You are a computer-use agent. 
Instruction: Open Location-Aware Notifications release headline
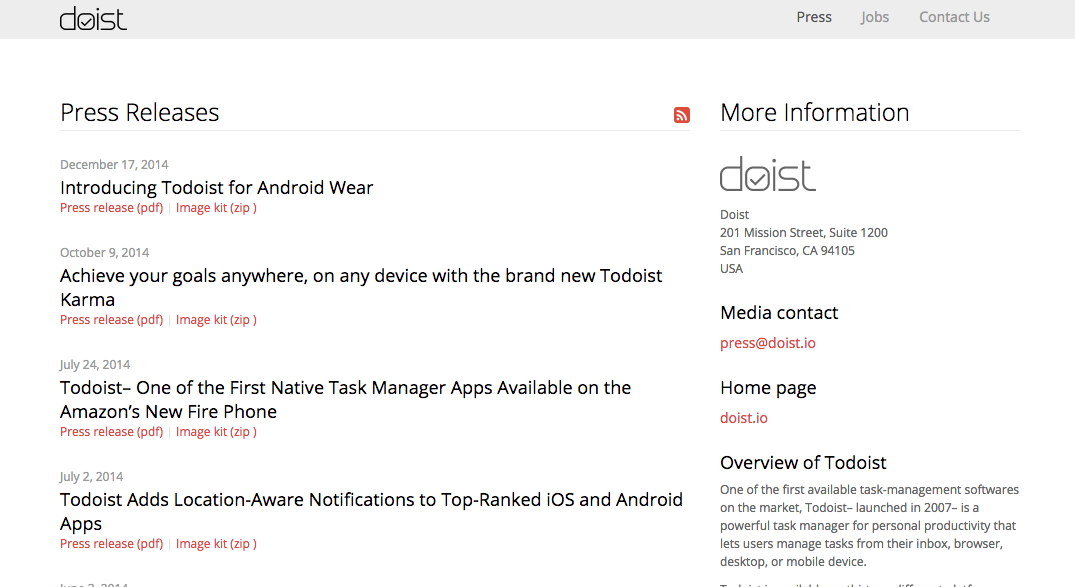pos(371,511)
